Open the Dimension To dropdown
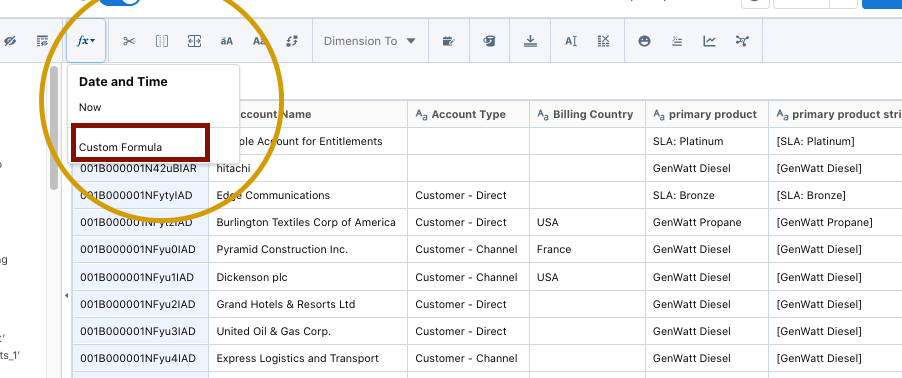The image size is (902, 378). point(370,41)
